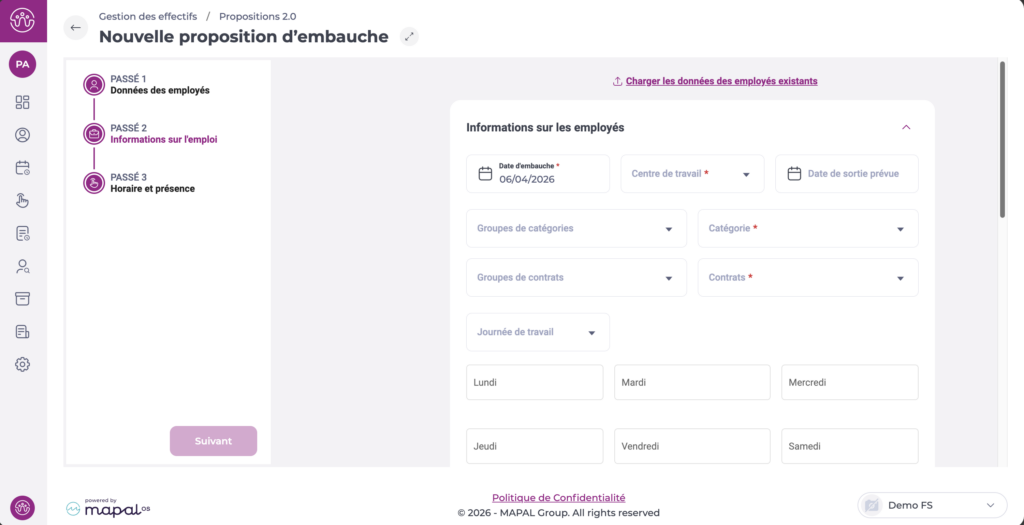Open the settings gear icon in sidebar

tap(23, 364)
